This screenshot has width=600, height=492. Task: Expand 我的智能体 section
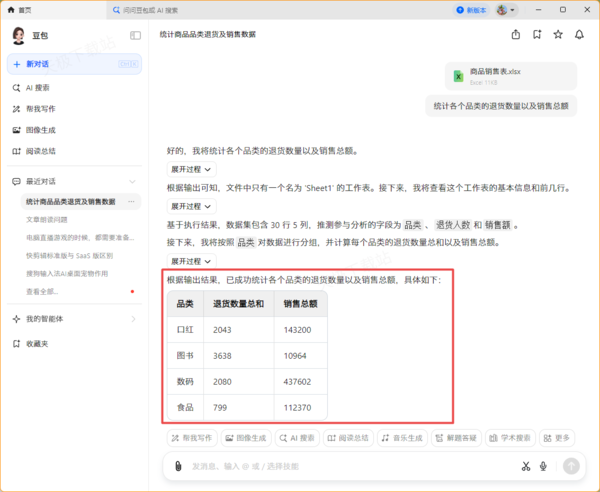74,319
